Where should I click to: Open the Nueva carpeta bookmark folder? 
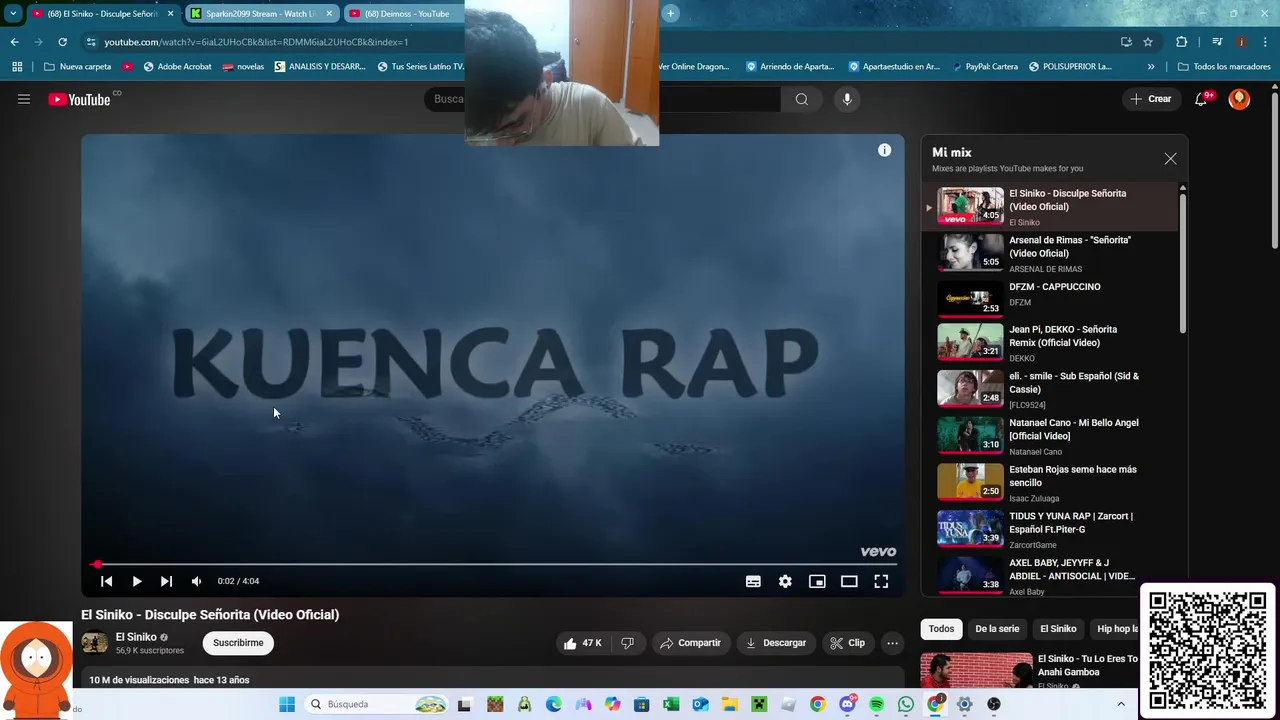[x=78, y=67]
